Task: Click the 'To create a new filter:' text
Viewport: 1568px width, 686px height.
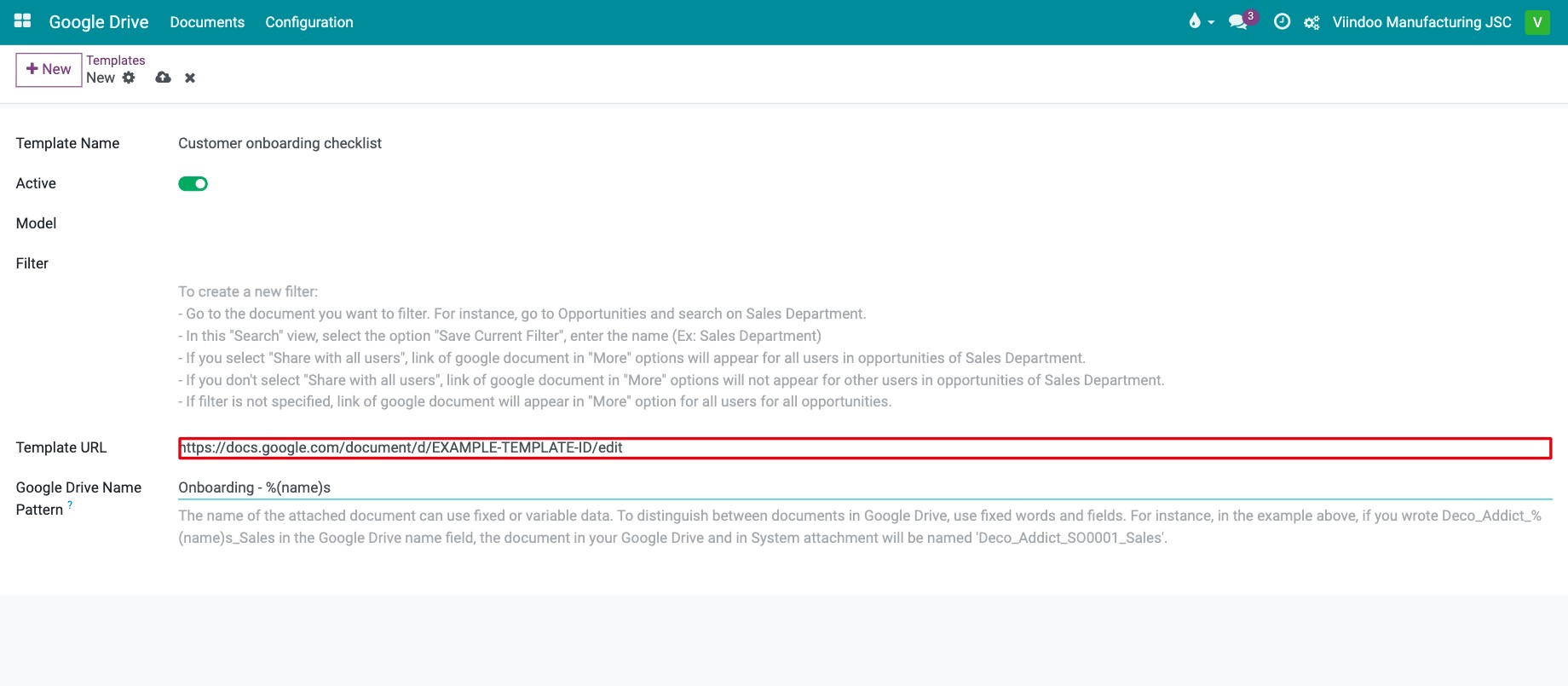Action: 248,291
